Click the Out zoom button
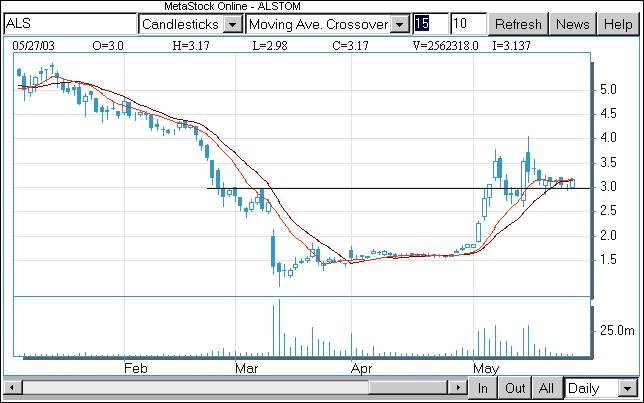Viewport: 644px width, 403px height. tap(515, 388)
